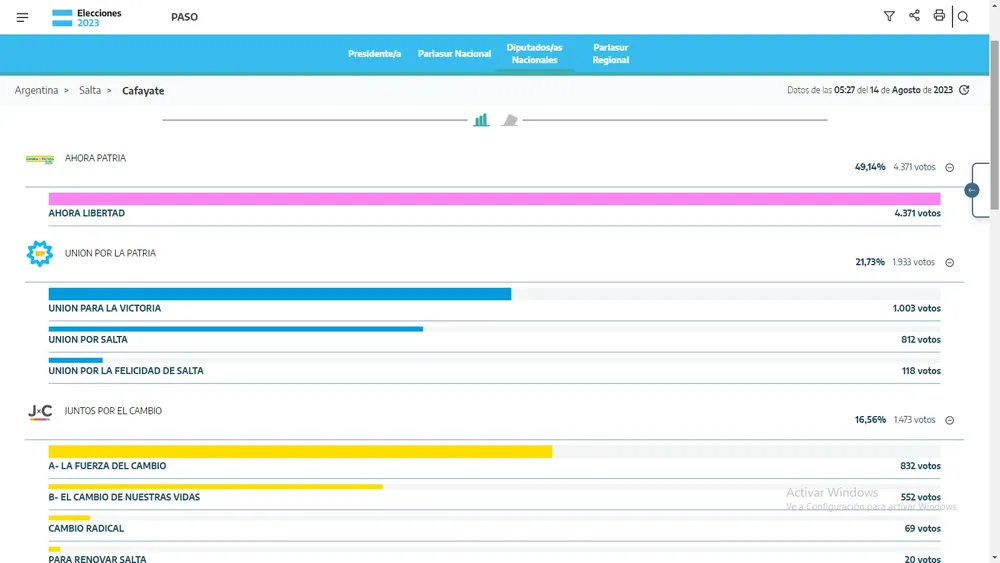Go to Argentina in the breadcrumb
This screenshot has width=1000, height=563.
pos(36,91)
